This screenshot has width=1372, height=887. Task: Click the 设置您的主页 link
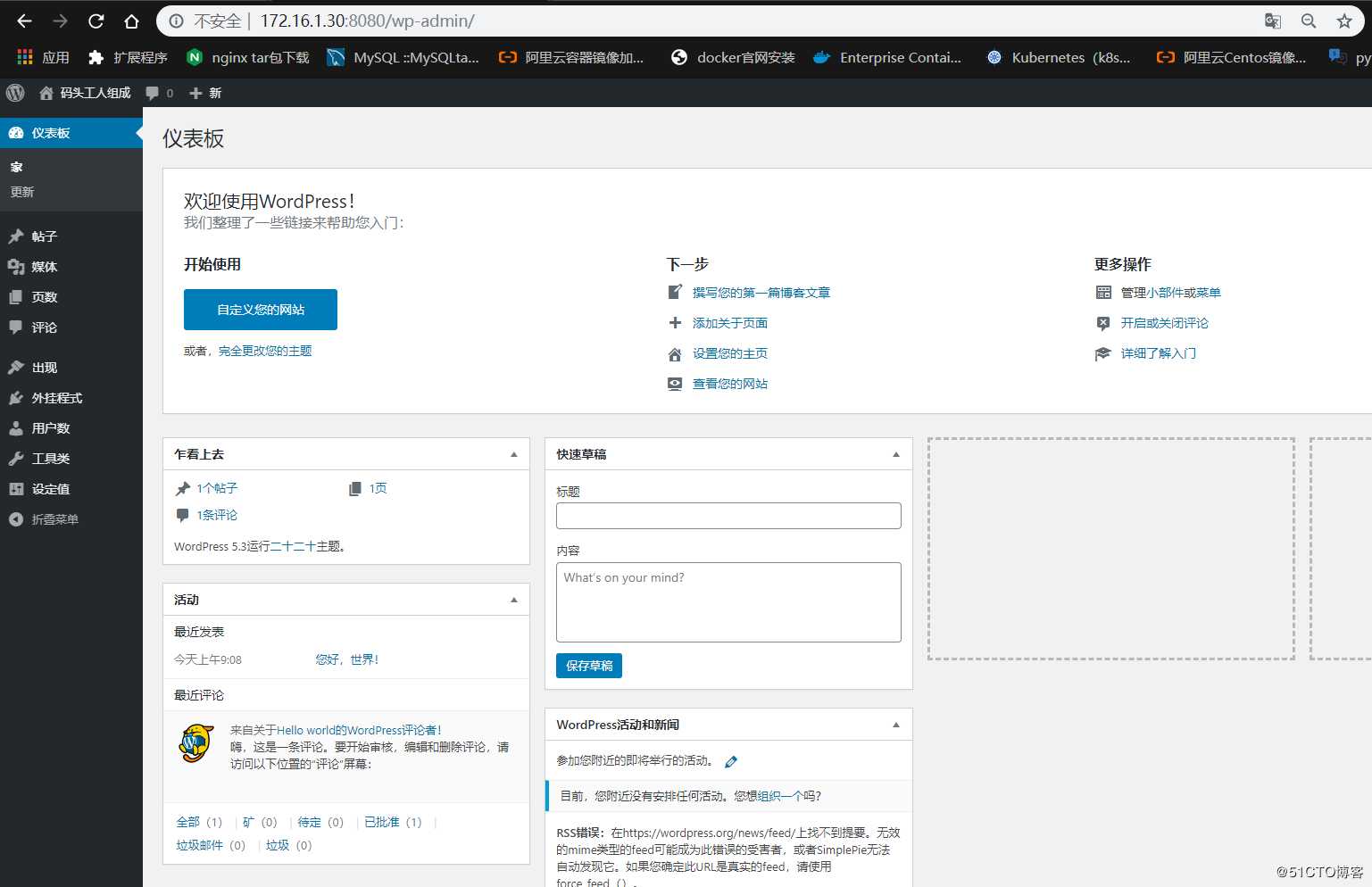click(x=730, y=353)
